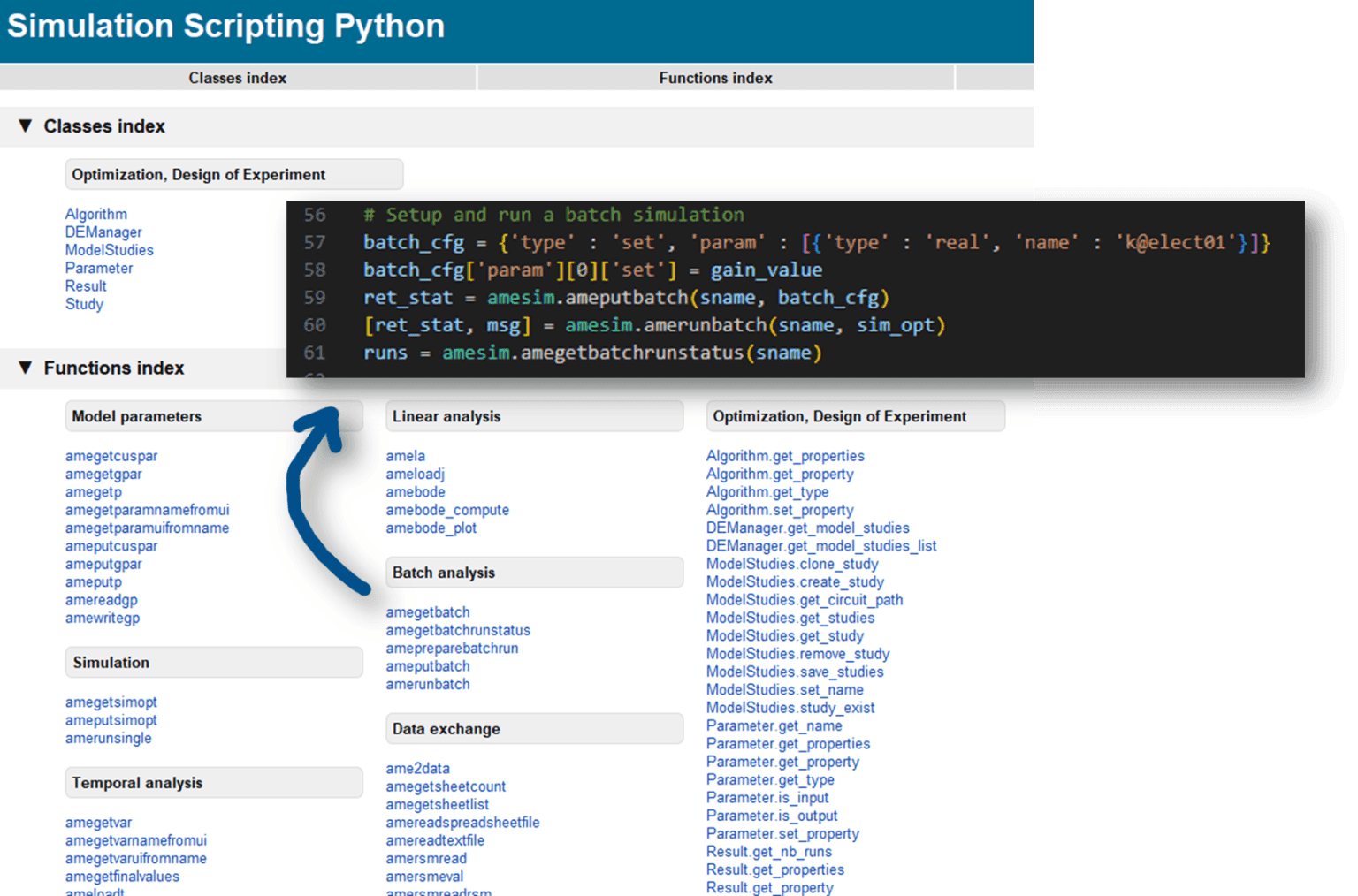Open the amegetcuspar function reference

(111, 456)
